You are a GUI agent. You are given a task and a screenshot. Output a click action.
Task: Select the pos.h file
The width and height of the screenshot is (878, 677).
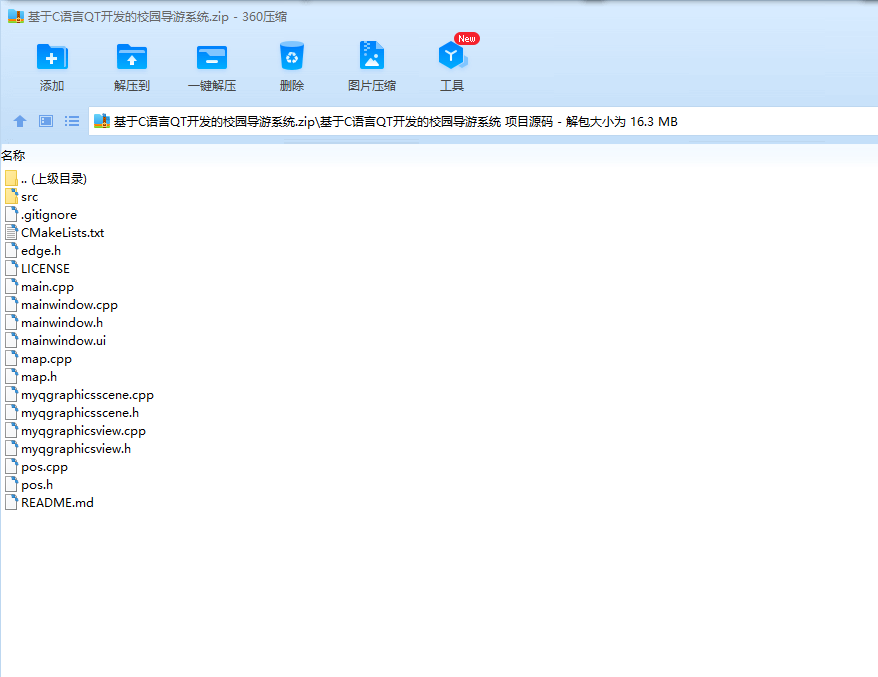(x=29, y=484)
